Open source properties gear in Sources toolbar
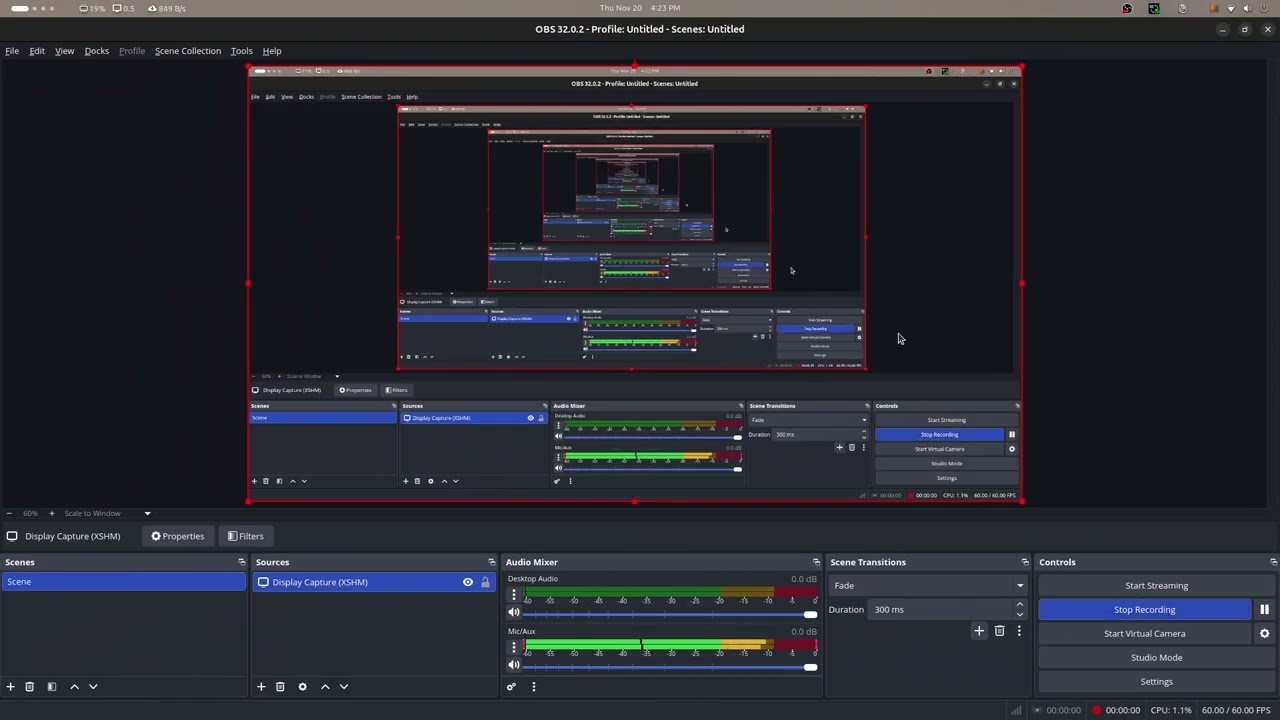 [x=302, y=687]
